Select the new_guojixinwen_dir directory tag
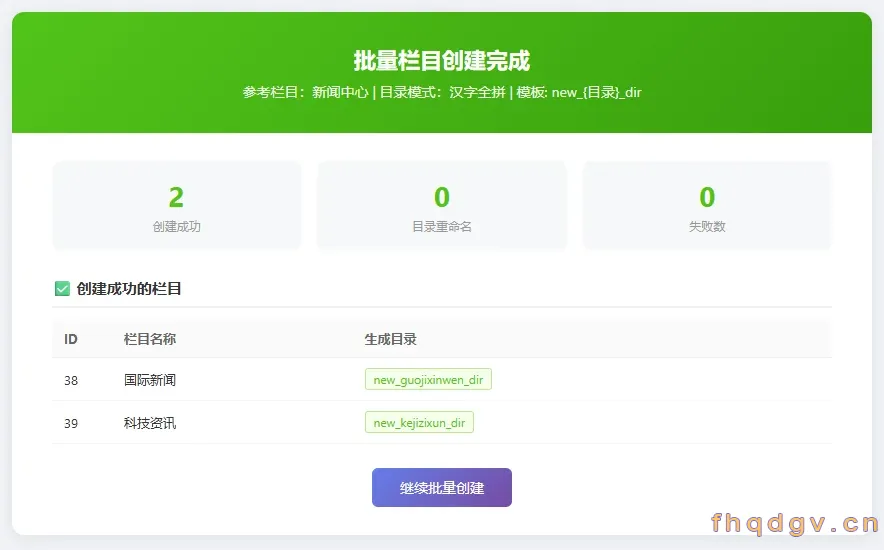This screenshot has height=550, width=884. 428,379
